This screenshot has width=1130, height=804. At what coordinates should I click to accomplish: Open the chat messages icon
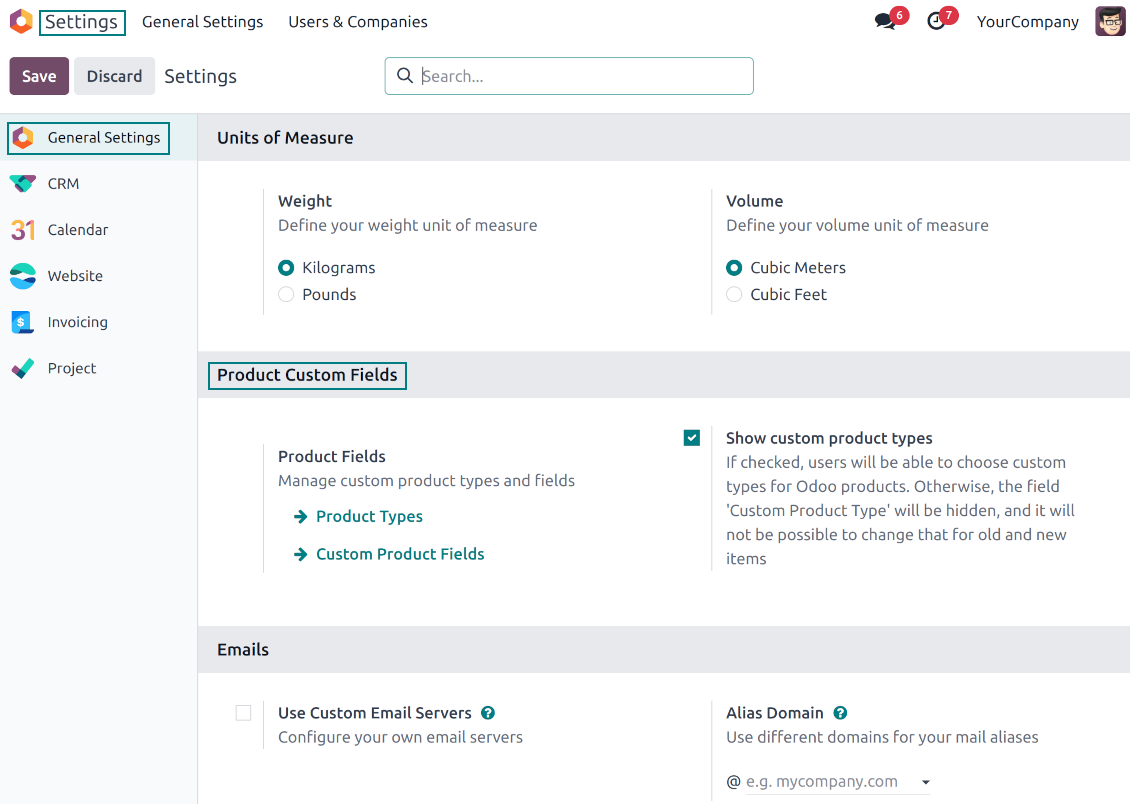tap(885, 22)
